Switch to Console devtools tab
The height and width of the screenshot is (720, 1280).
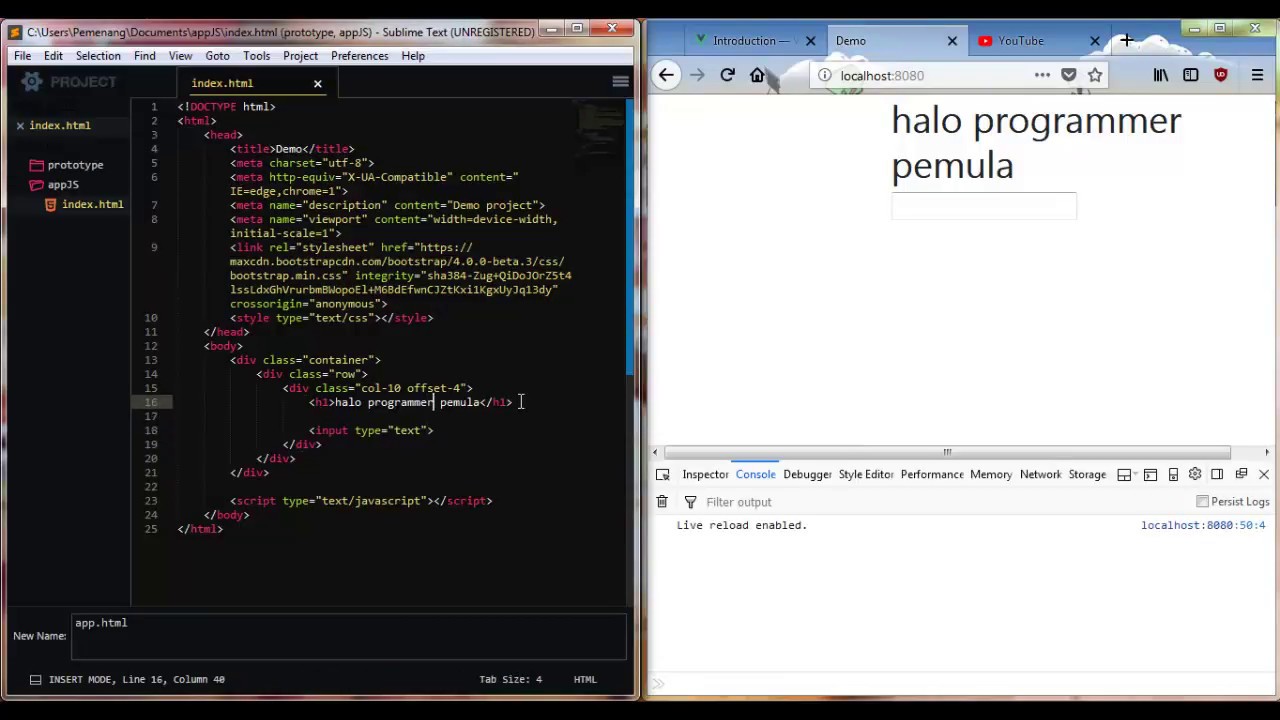(755, 475)
